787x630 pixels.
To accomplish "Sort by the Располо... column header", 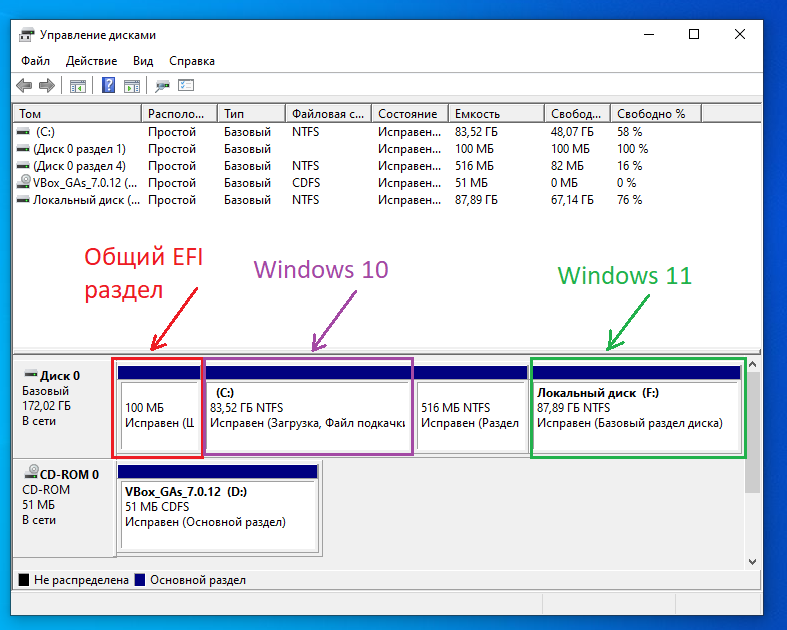I will [180, 114].
